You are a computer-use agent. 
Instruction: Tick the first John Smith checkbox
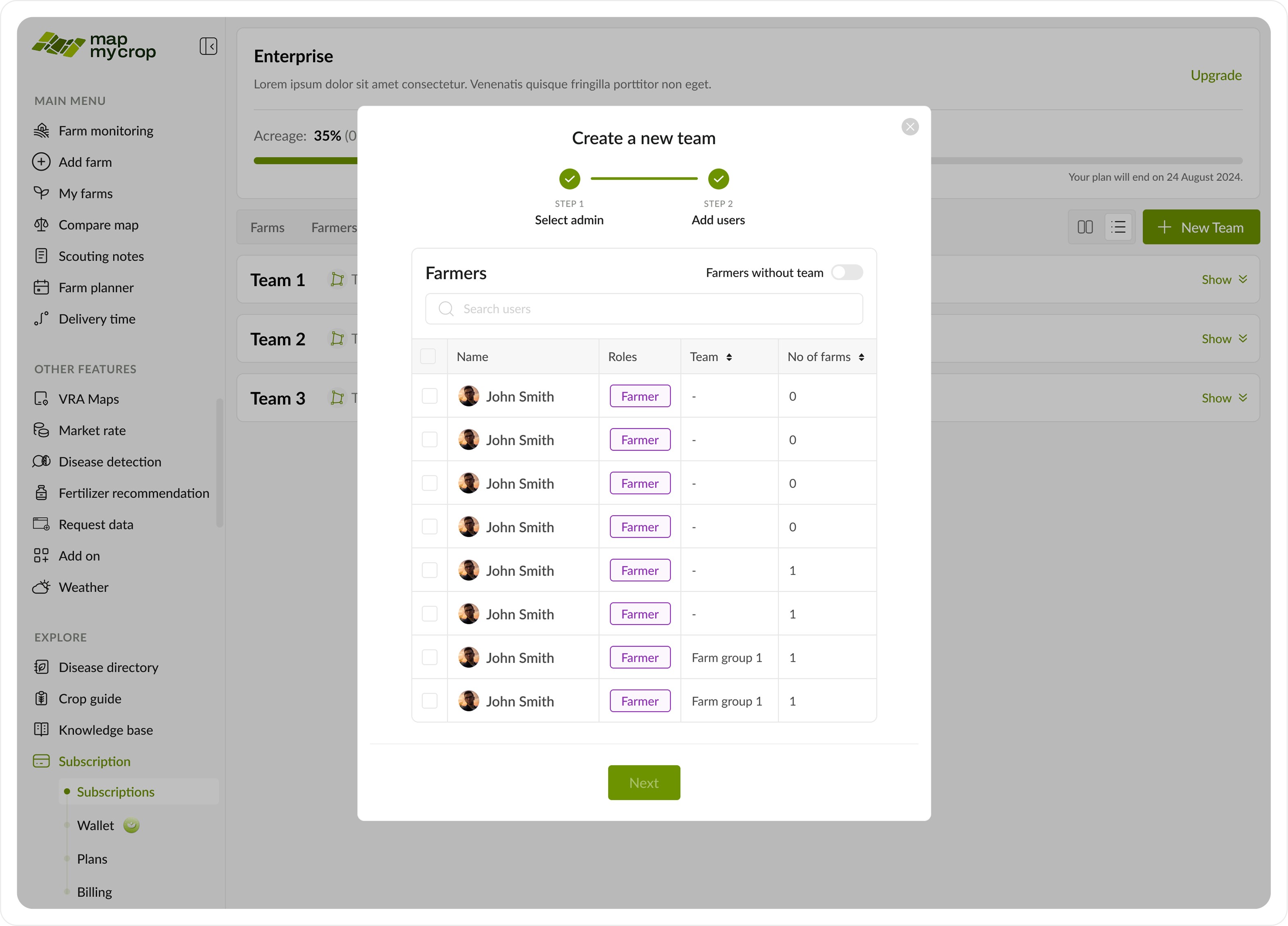click(x=429, y=396)
